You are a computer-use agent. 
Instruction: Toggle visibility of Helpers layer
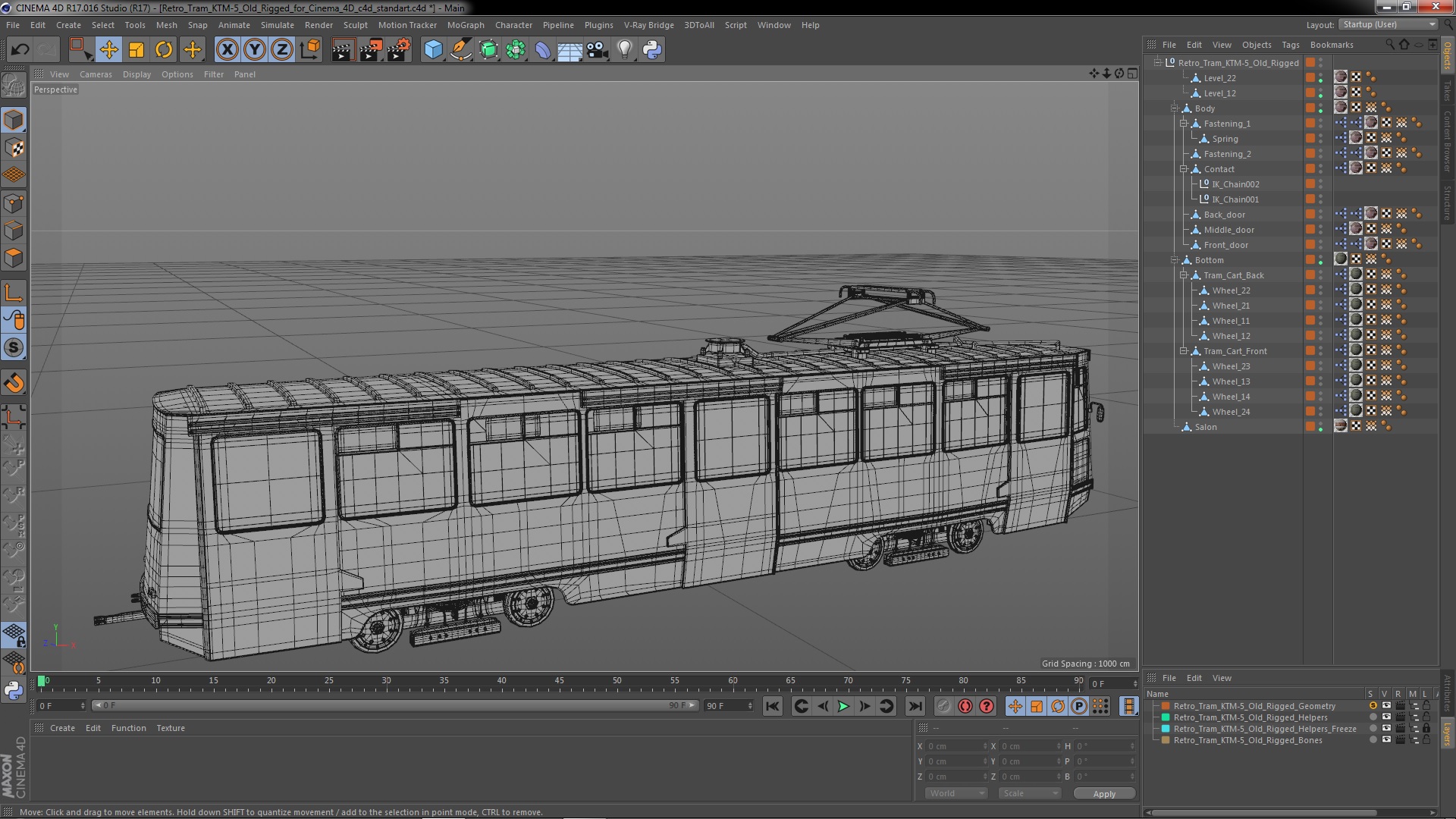[1386, 717]
